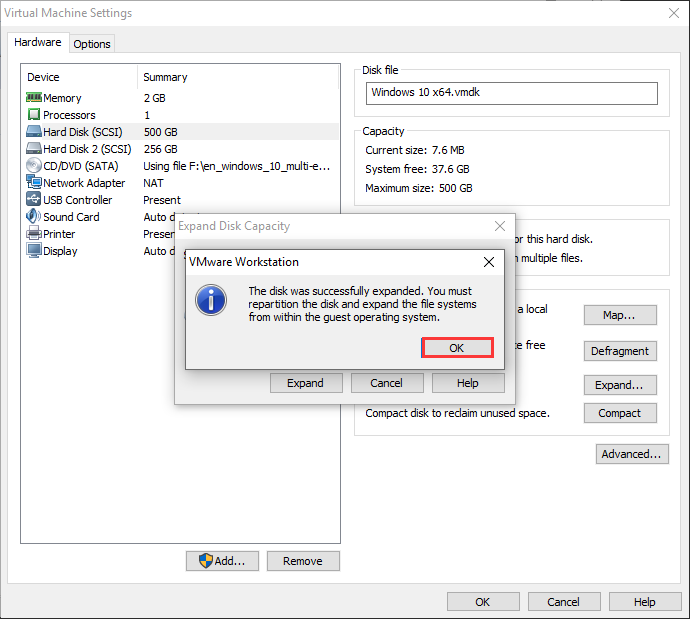The height and width of the screenshot is (619, 690).
Task: Click the Defragment button
Action: click(x=620, y=351)
